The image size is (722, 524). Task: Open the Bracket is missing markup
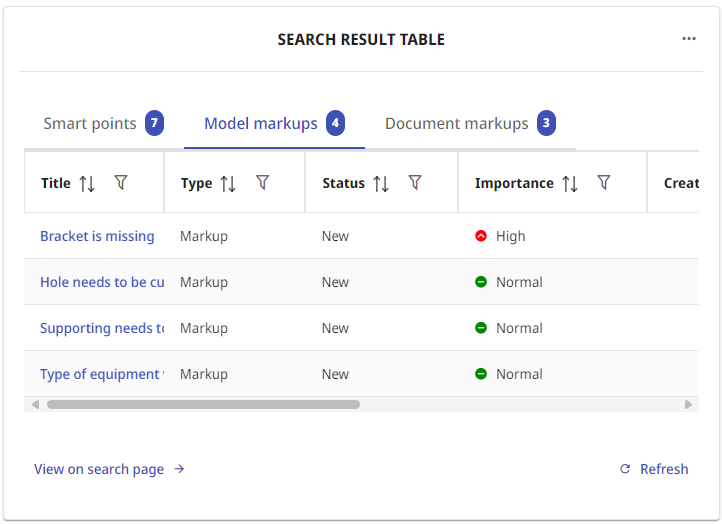[x=97, y=236]
